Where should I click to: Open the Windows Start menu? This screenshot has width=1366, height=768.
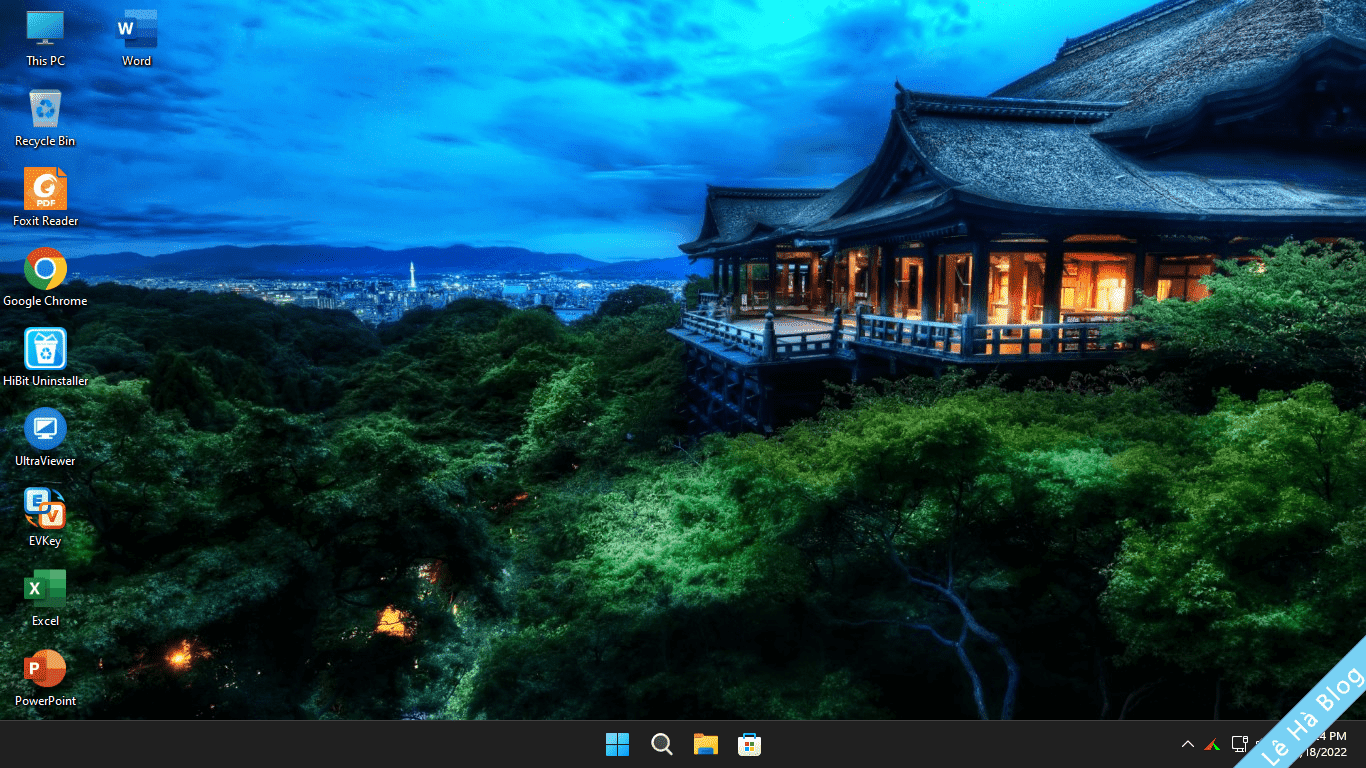[617, 744]
